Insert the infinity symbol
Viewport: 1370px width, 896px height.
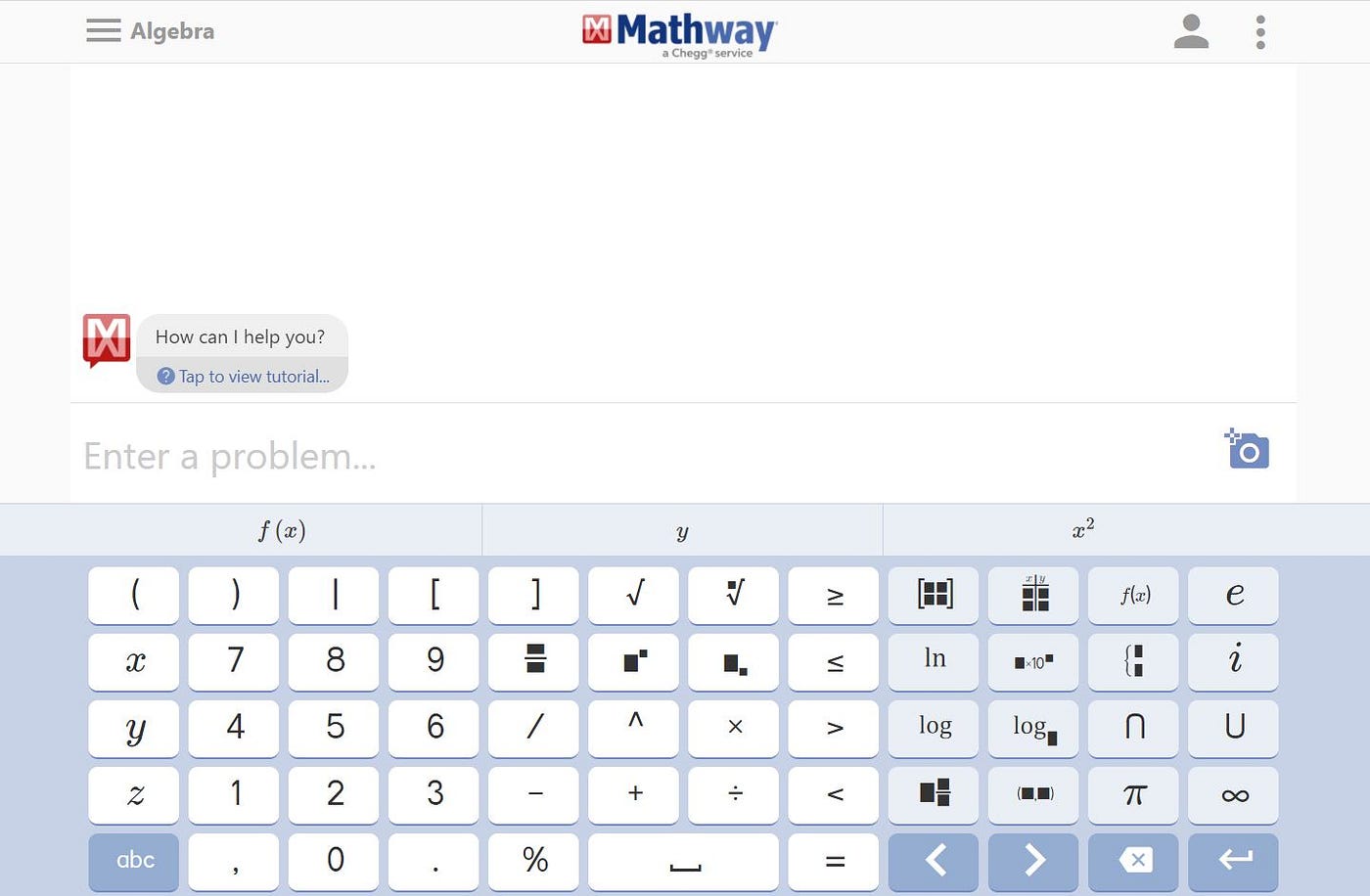tap(1233, 794)
